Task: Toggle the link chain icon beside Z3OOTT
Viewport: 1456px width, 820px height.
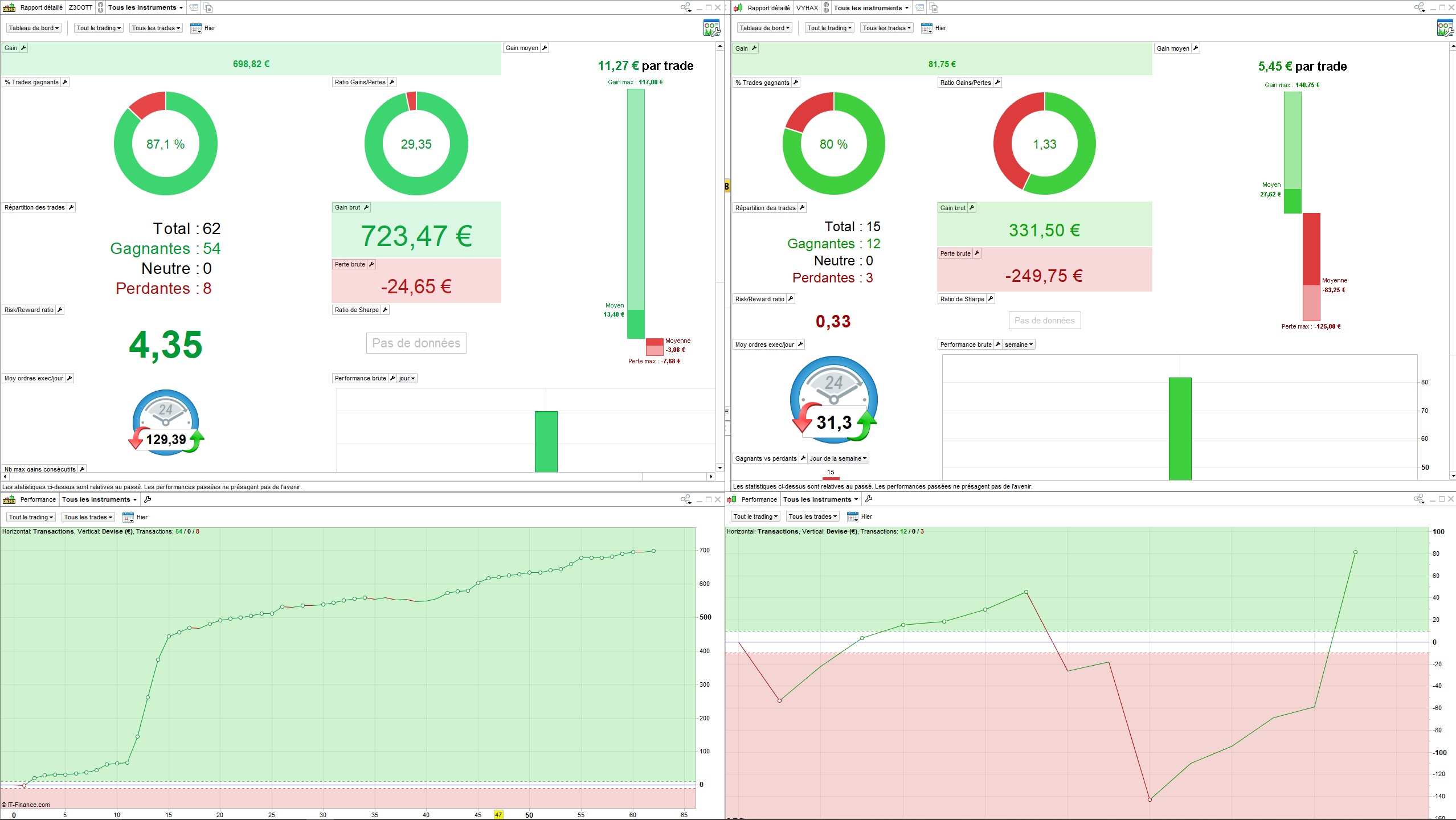Action: pos(101,7)
